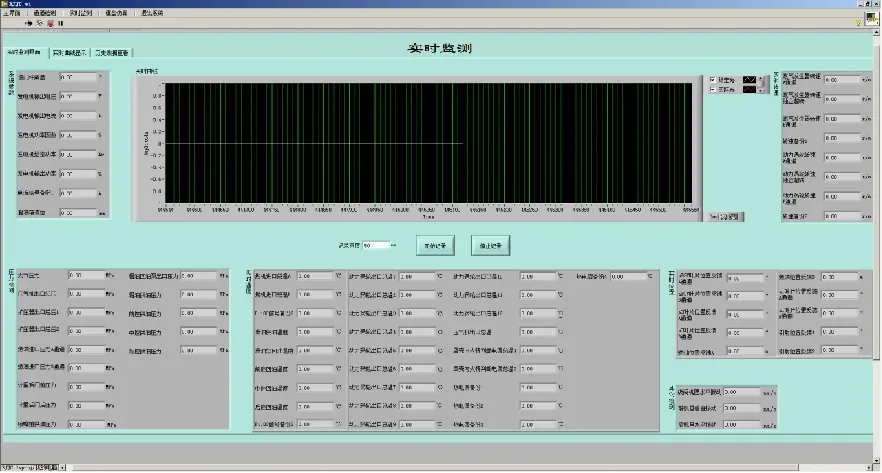Image resolution: width=882 pixels, height=473 pixels.
Task: Select the cursor tool in the graph palette
Action: point(714,216)
